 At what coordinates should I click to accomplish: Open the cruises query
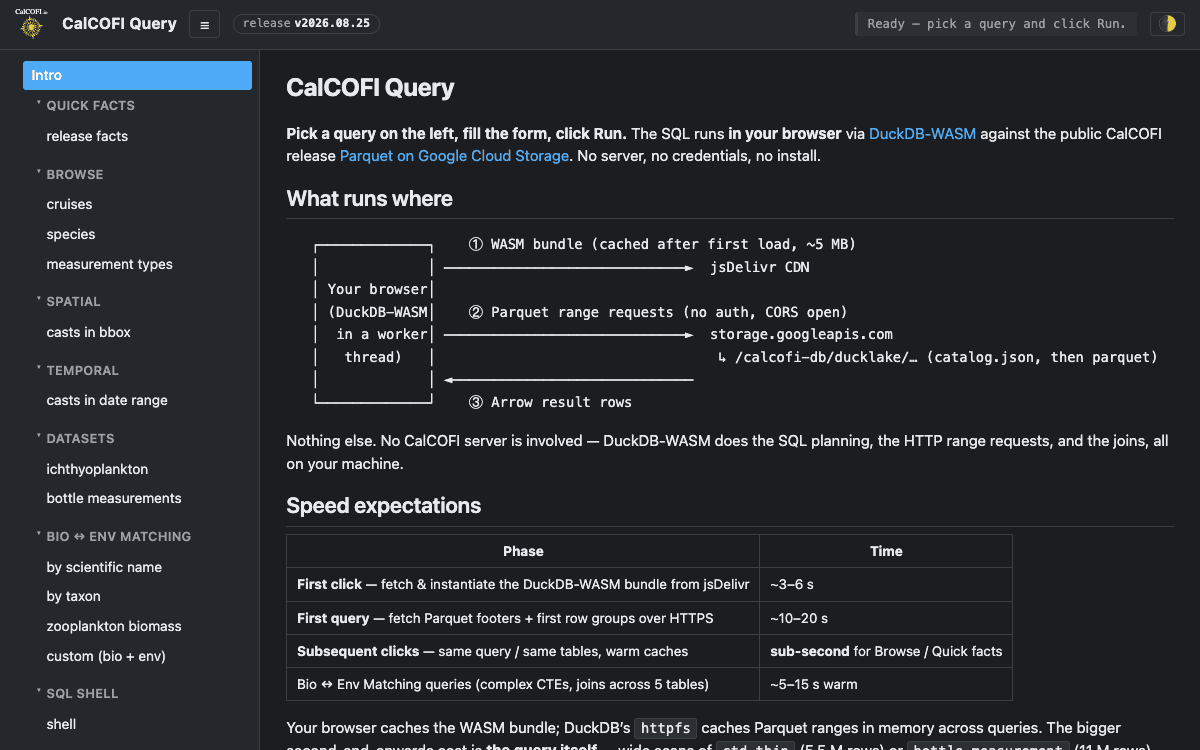(69, 204)
